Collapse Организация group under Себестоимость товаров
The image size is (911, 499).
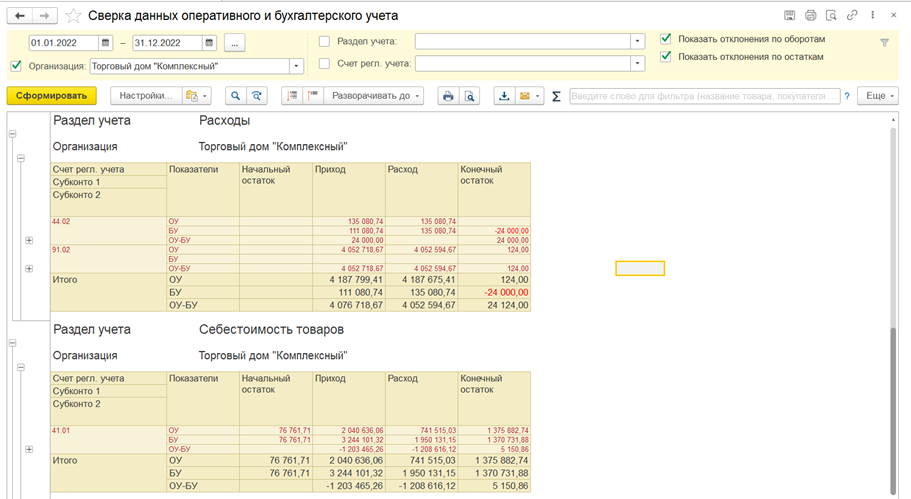(21, 367)
